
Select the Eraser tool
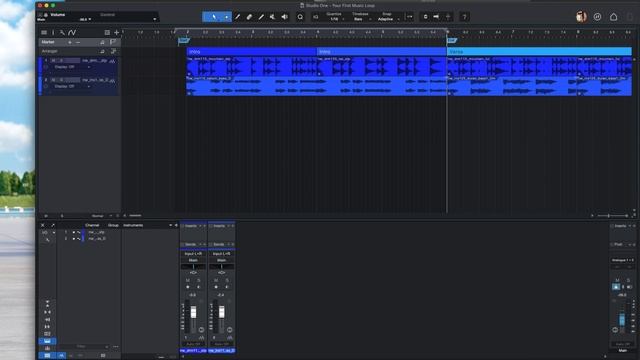249,17
